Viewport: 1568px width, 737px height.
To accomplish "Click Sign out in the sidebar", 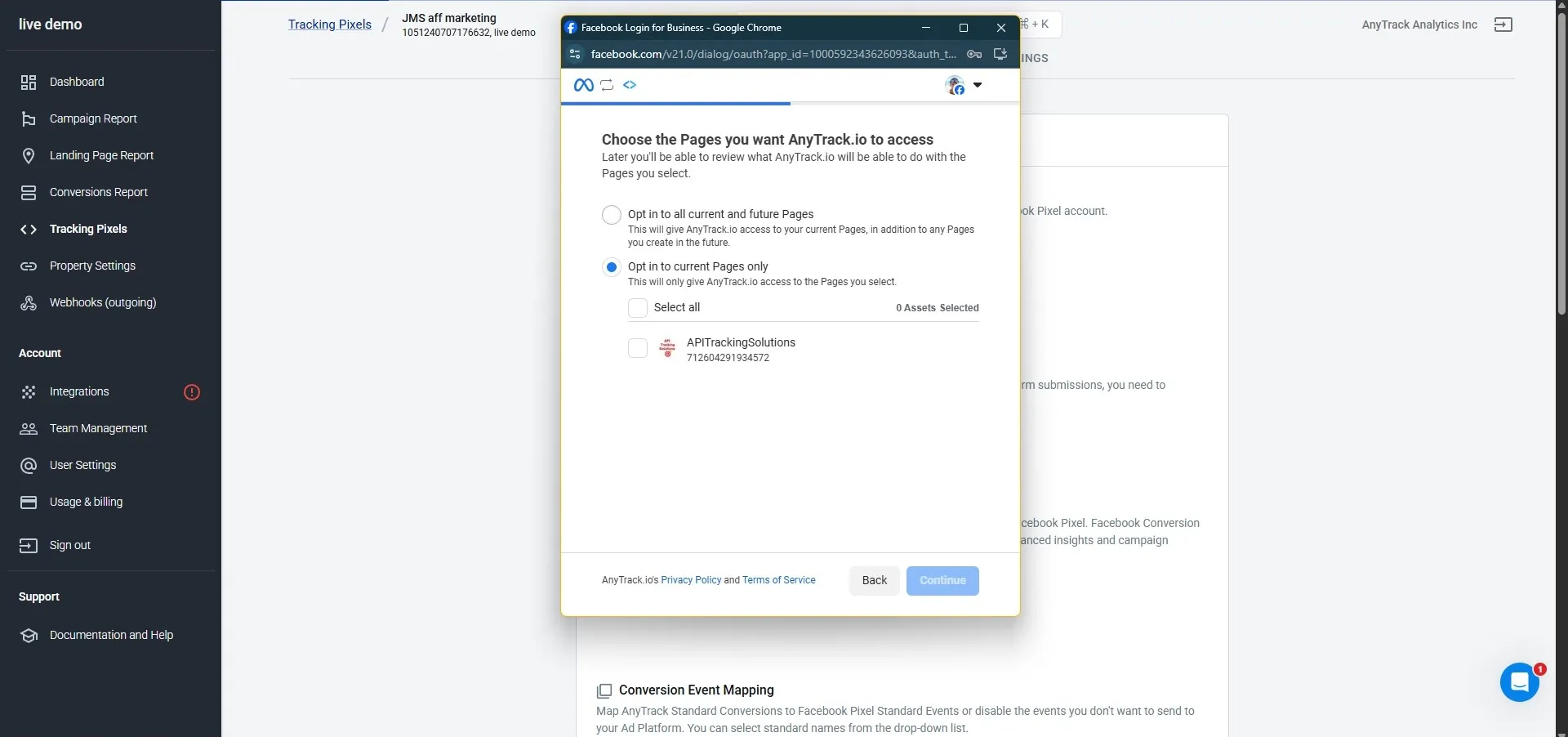I will 70,545.
